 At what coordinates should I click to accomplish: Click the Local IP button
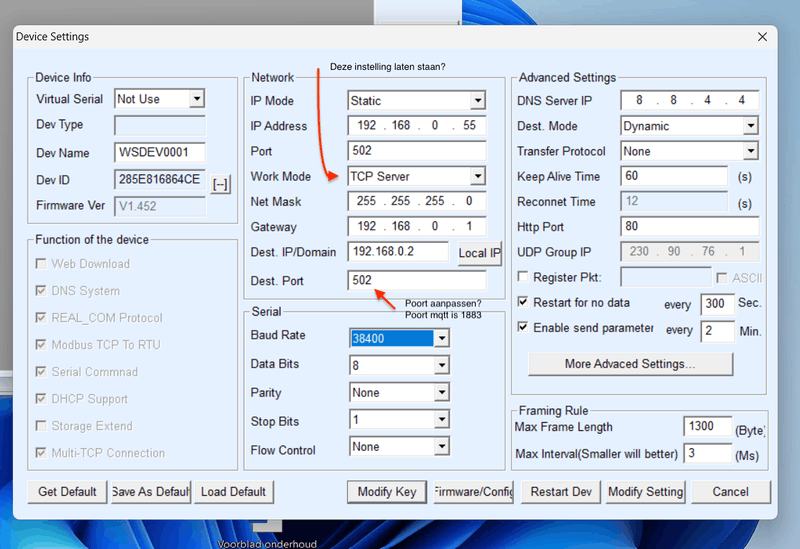pos(480,254)
